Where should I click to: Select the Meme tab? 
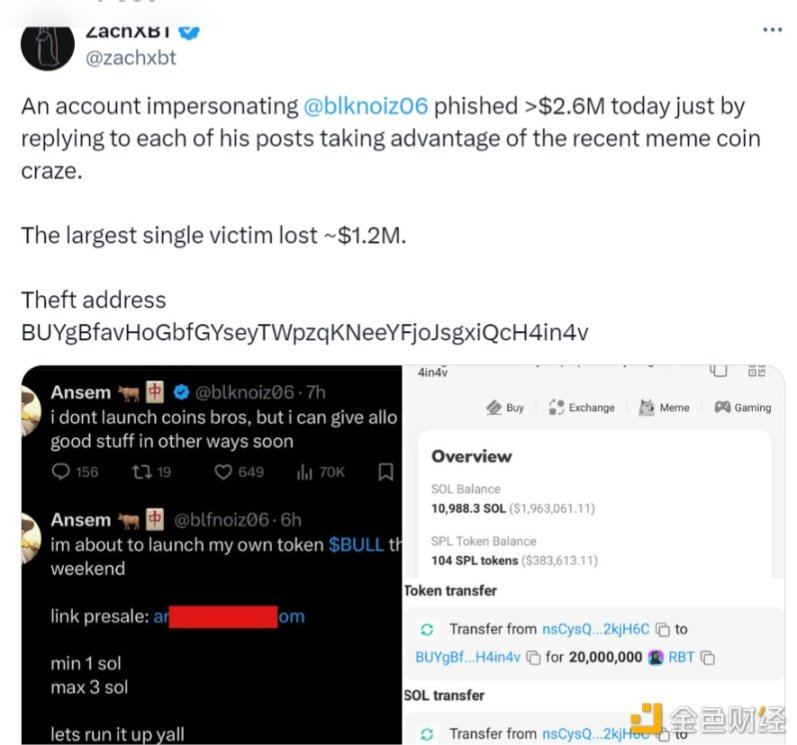pos(664,408)
